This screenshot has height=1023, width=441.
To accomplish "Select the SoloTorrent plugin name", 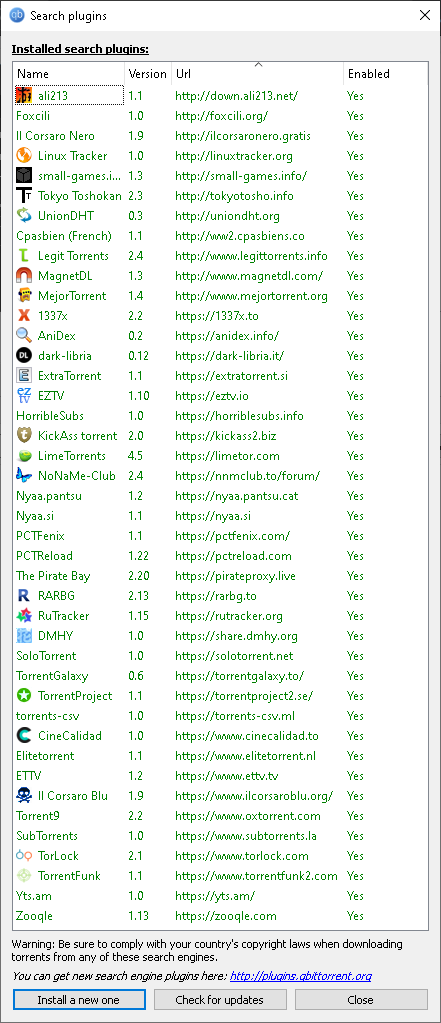I will pyautogui.click(x=46, y=656).
